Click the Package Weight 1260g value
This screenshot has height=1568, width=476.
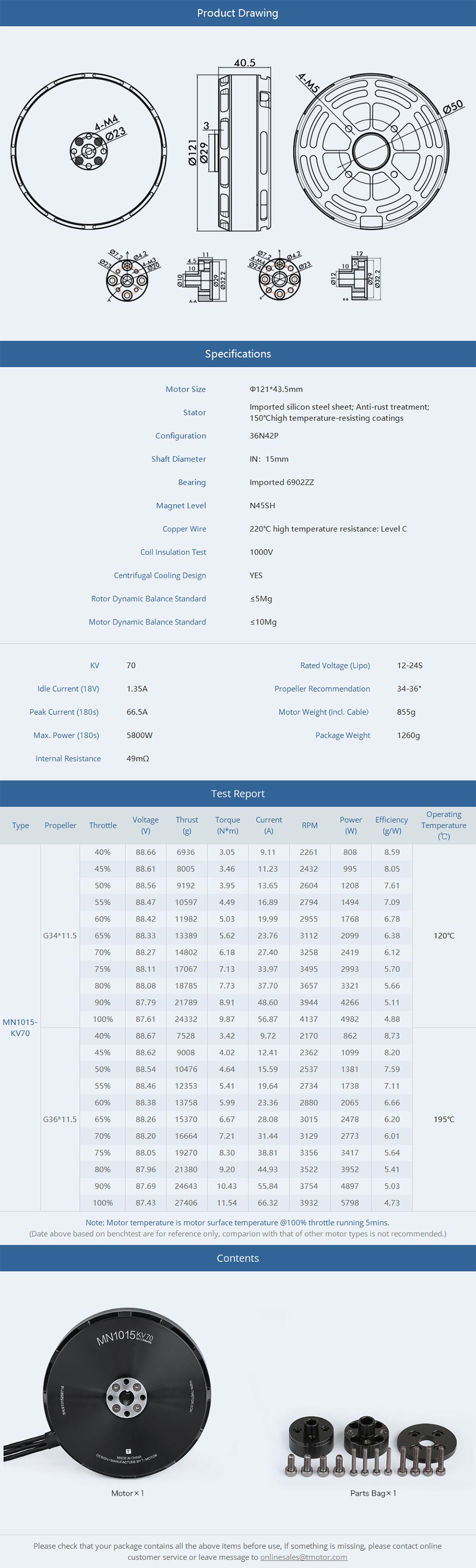(408, 735)
